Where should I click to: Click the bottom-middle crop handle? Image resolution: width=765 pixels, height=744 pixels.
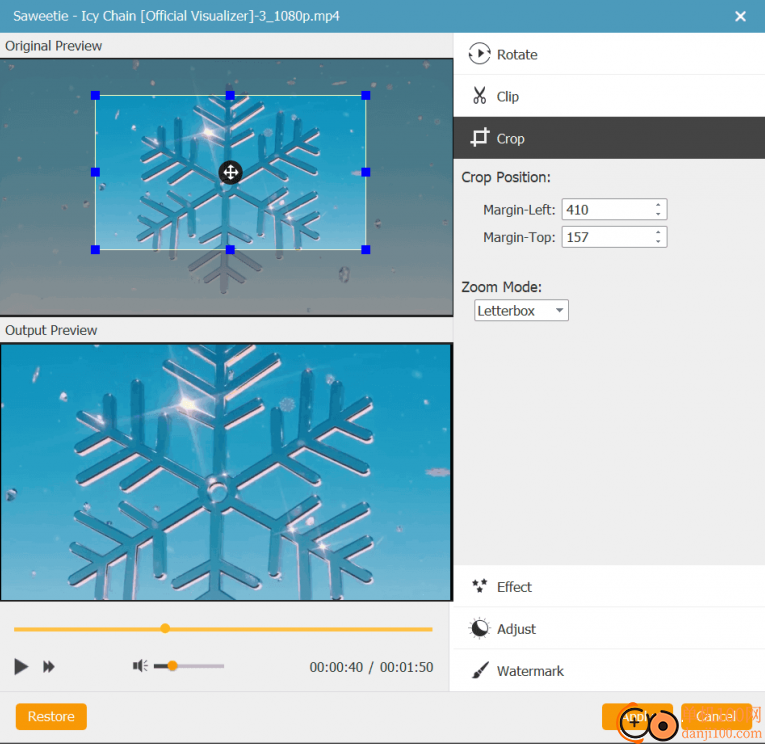click(230, 249)
